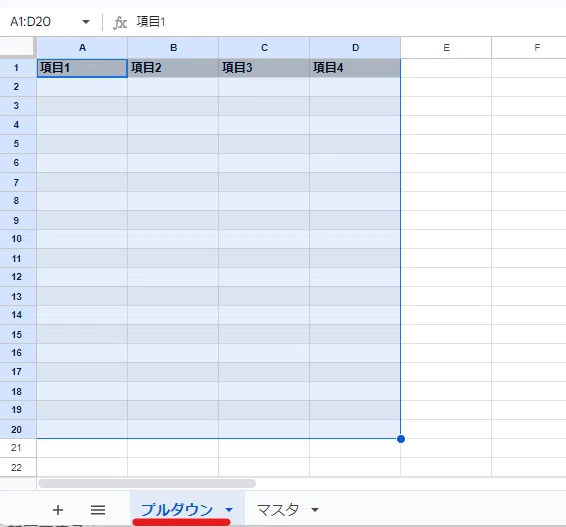The height and width of the screenshot is (527, 566).
Task: Select row 2 header
Action: 18,87
